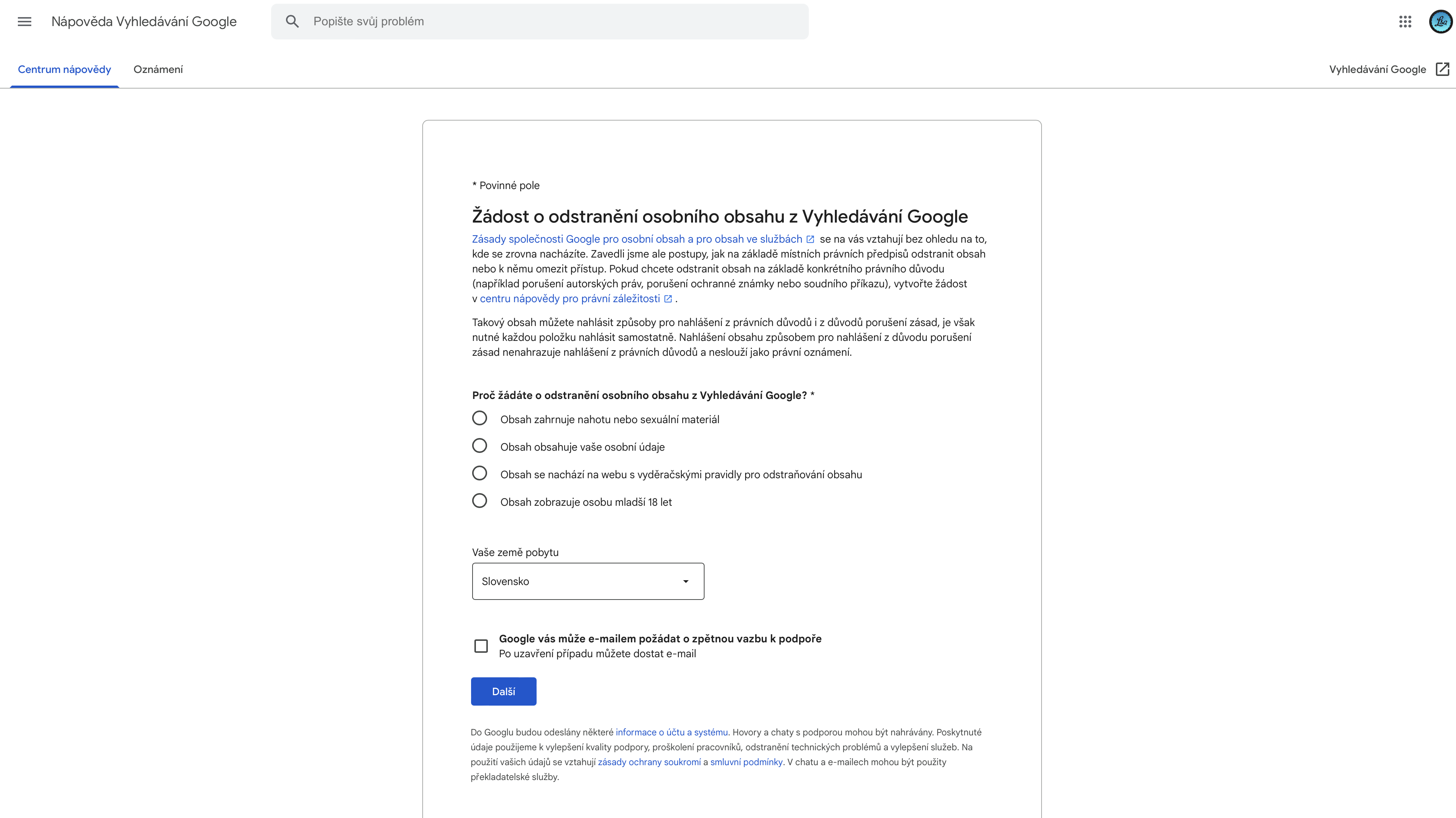Viewport: 1456px width, 818px height.
Task: Click external icon after Zásady společnosti Google link
Action: point(810,239)
